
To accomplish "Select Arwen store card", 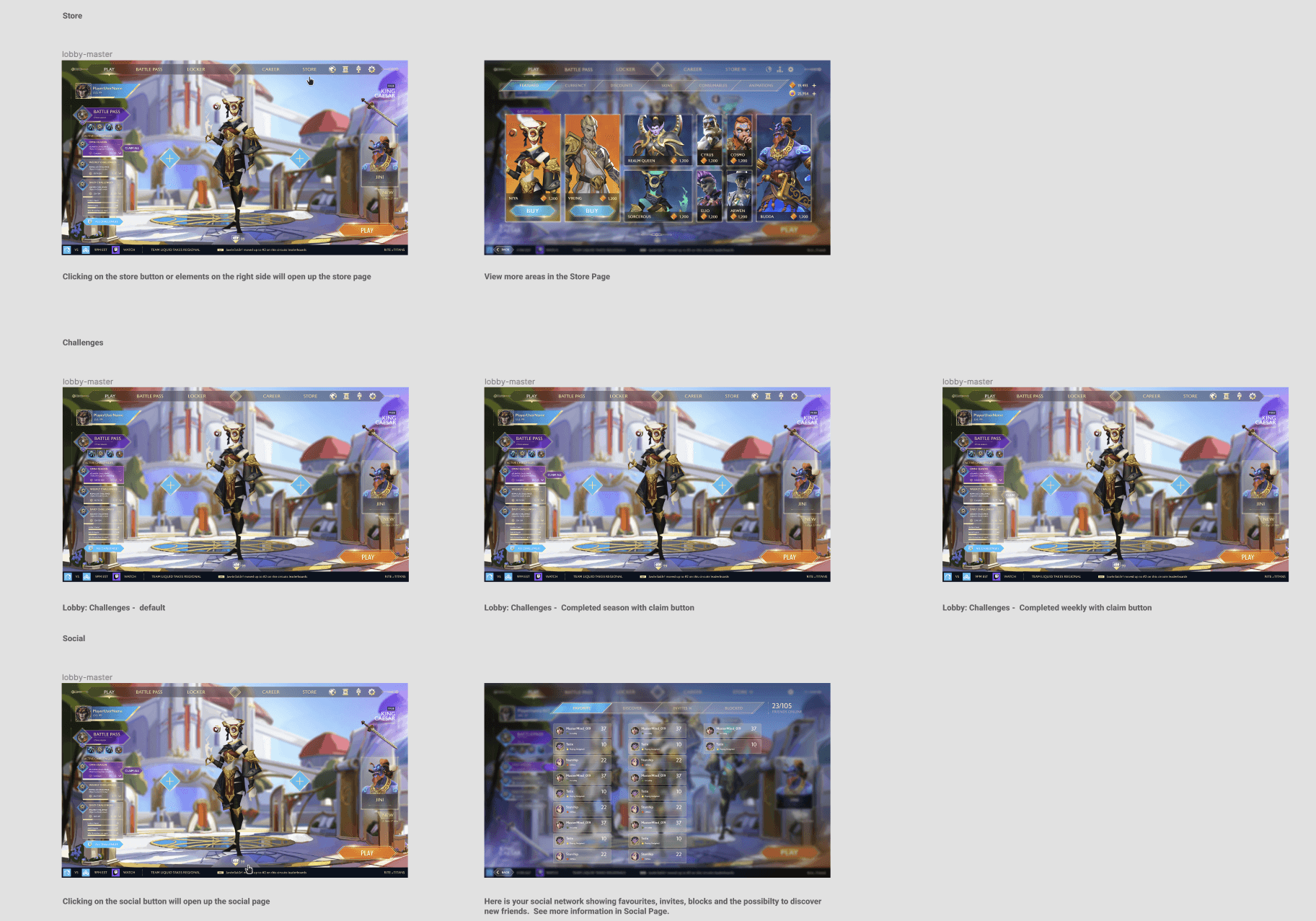I will pos(738,195).
